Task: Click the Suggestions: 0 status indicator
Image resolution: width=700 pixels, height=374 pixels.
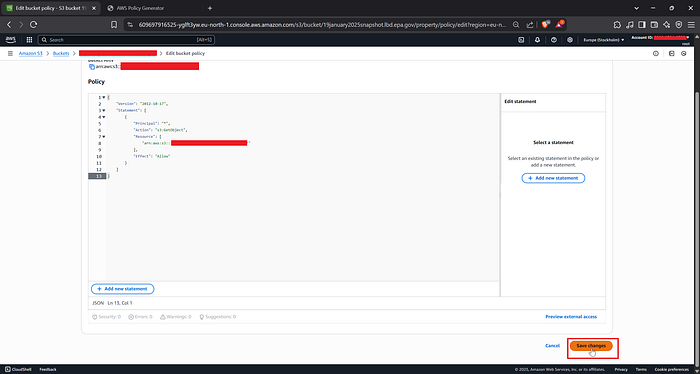Action: [x=217, y=317]
